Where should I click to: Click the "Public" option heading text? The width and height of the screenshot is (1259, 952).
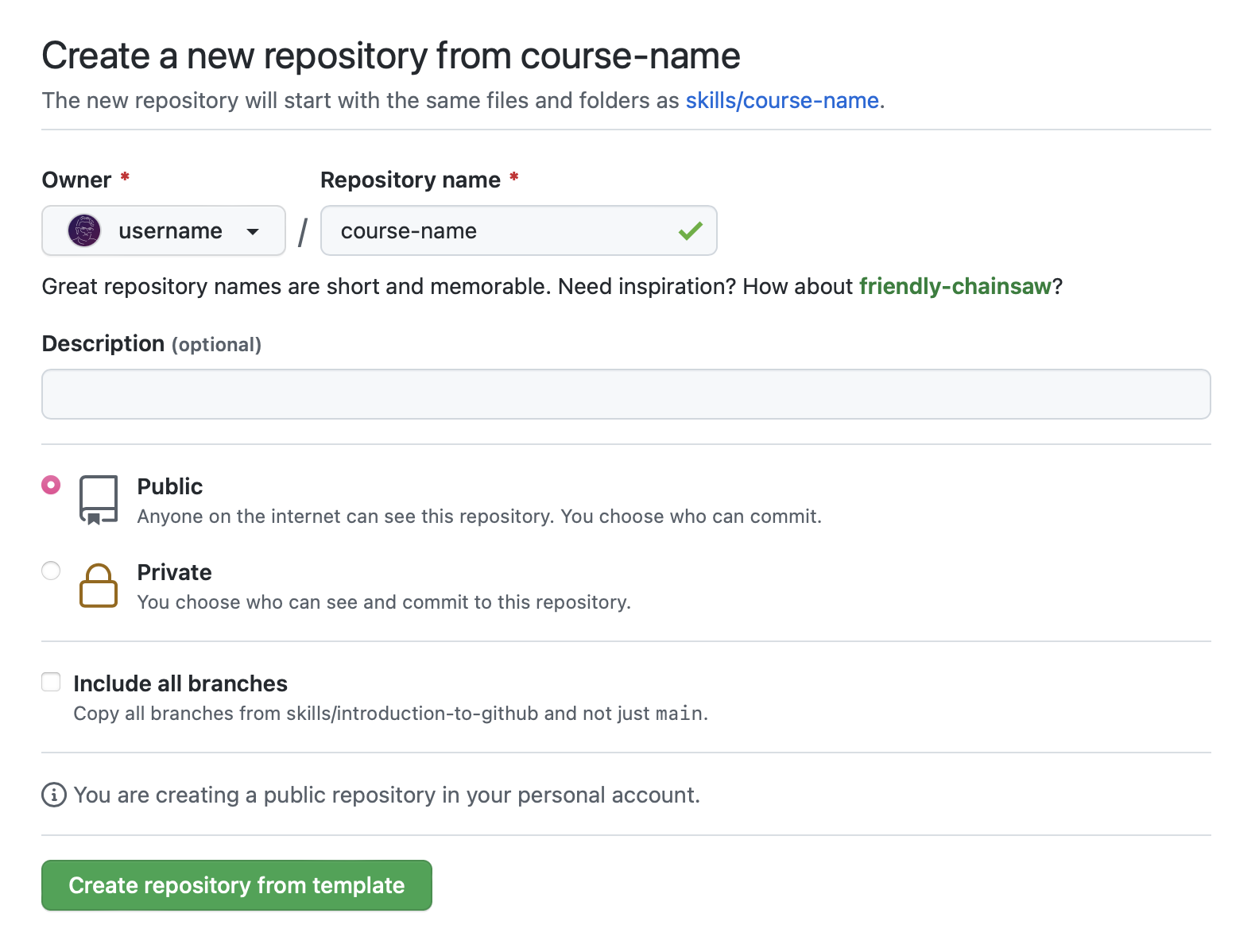coord(169,486)
